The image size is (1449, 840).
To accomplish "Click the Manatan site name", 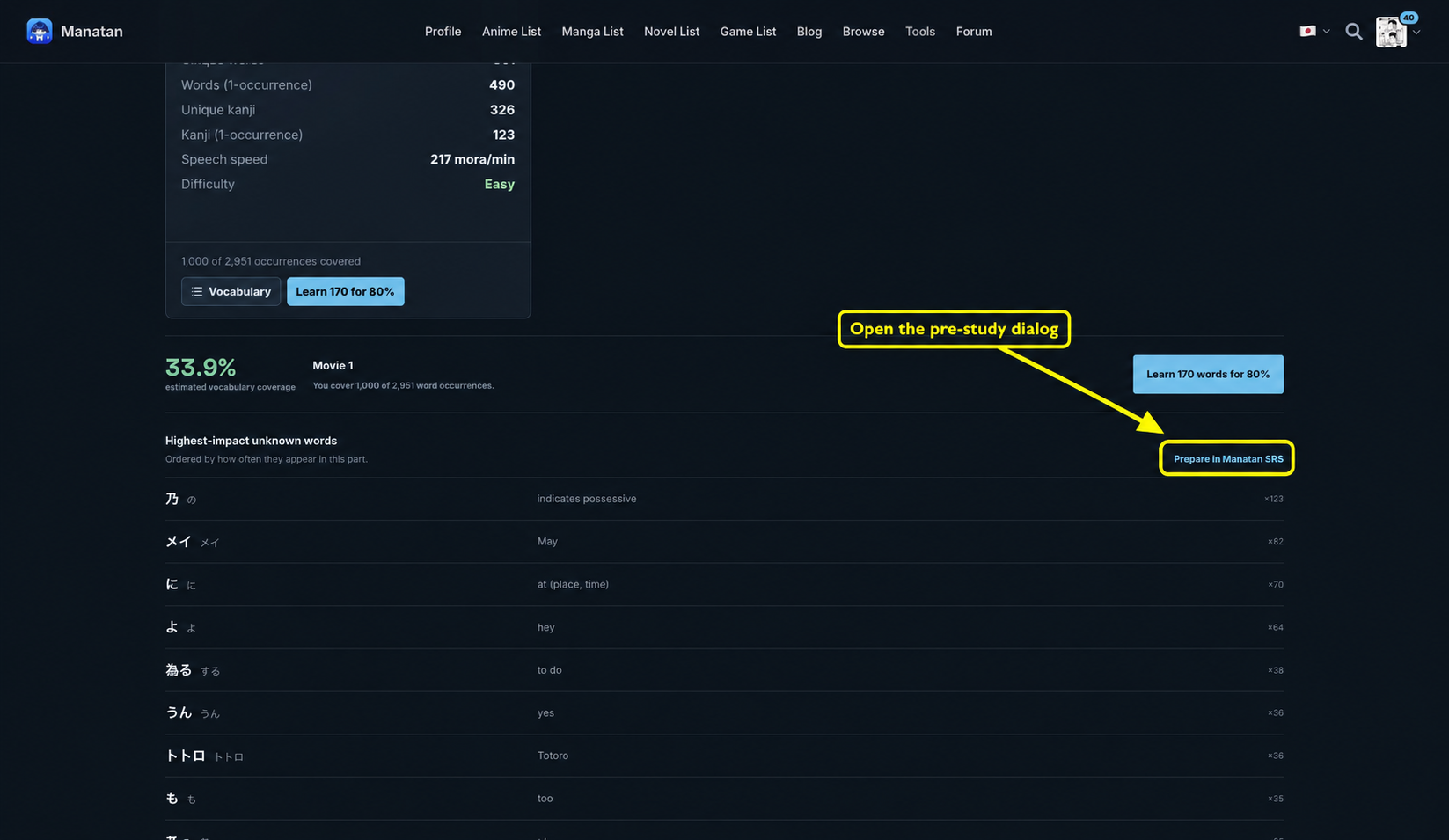I will pyautogui.click(x=91, y=32).
